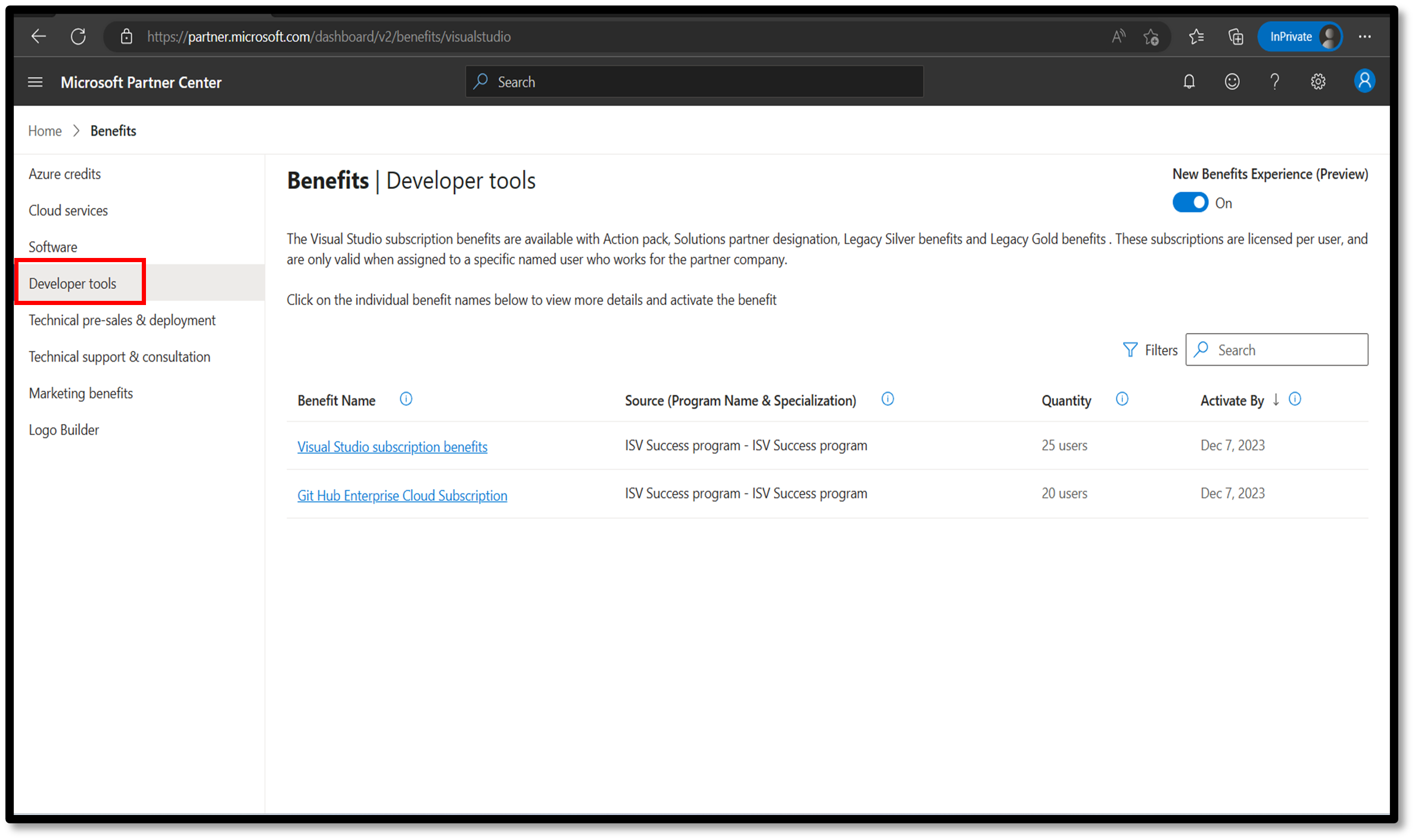Click the settings gear icon

[1318, 82]
